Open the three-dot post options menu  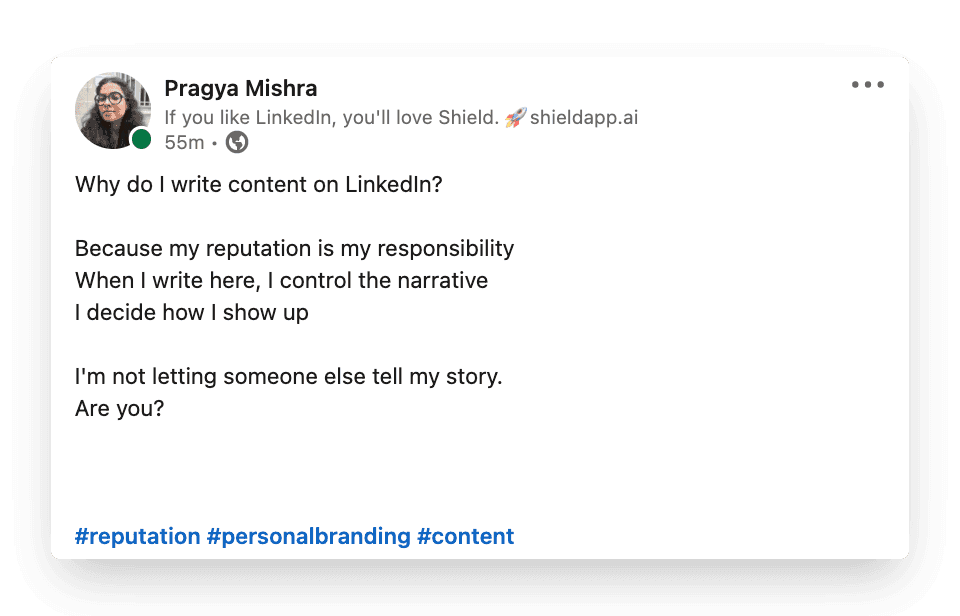pyautogui.click(x=867, y=85)
